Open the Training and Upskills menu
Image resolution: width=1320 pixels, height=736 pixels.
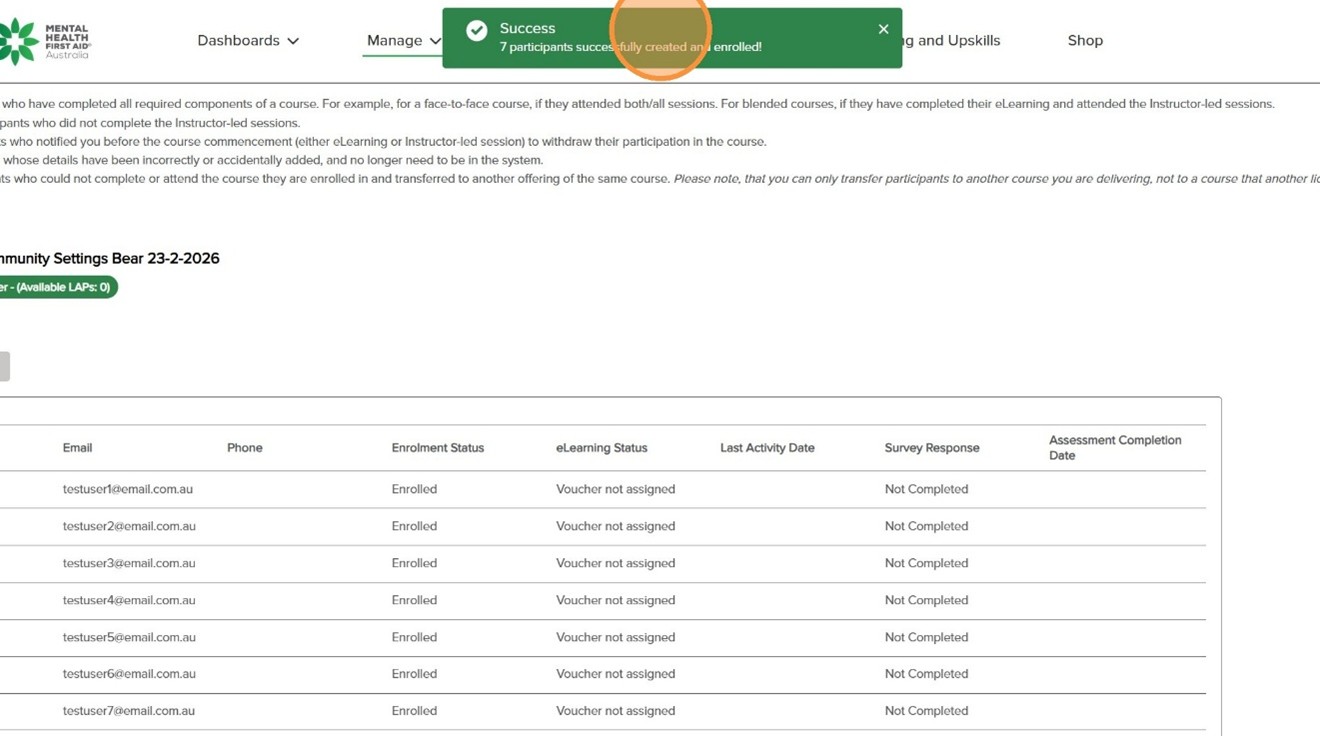pos(955,40)
